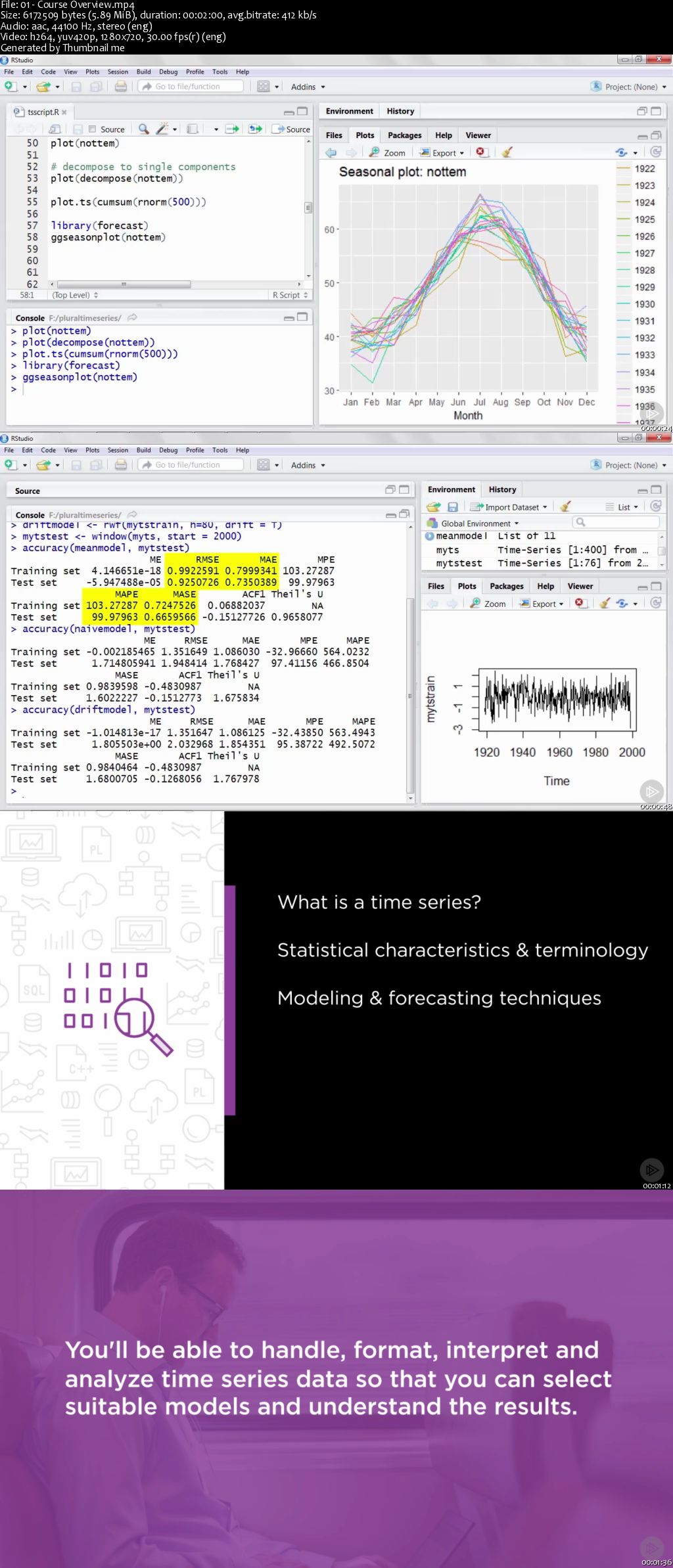Remove current plot in Seasonal plot pane
Image resolution: width=673 pixels, height=1568 pixels.
coord(481,152)
